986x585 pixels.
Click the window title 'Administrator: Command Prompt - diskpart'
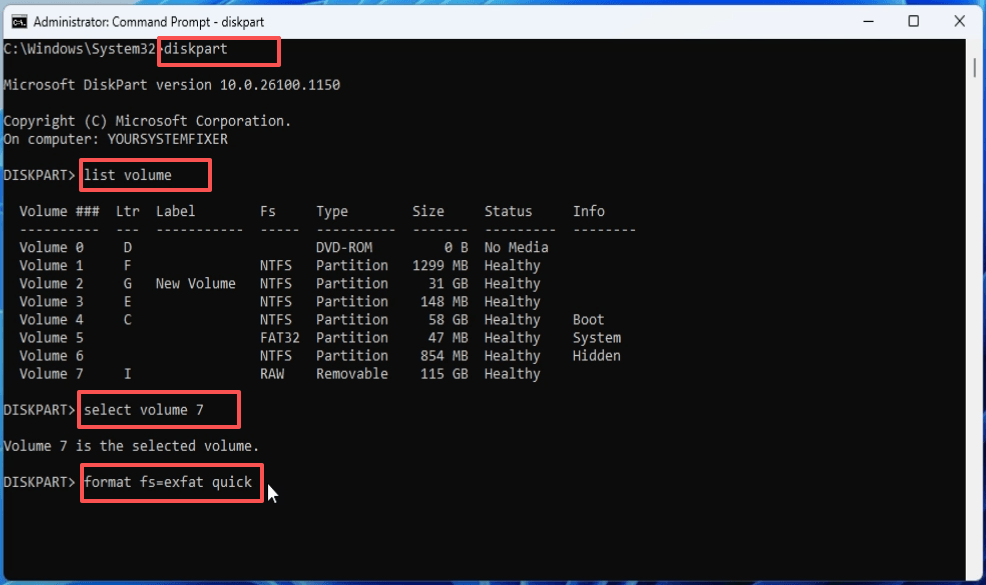pos(148,22)
